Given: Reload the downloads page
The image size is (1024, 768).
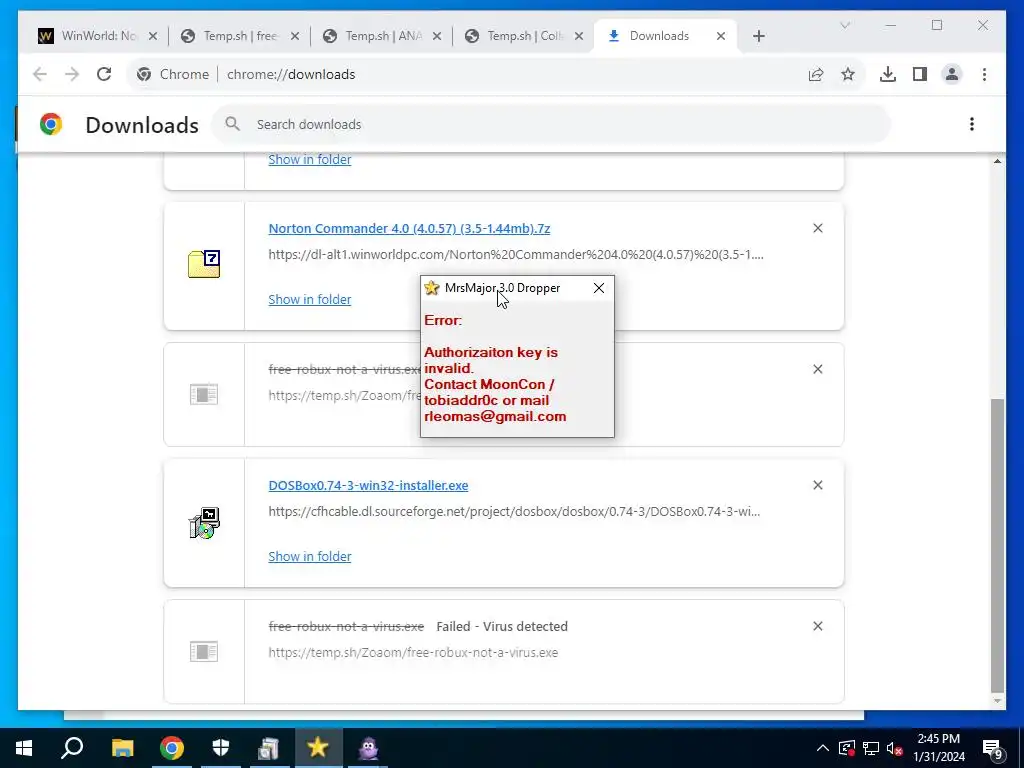Looking at the screenshot, I should point(104,74).
